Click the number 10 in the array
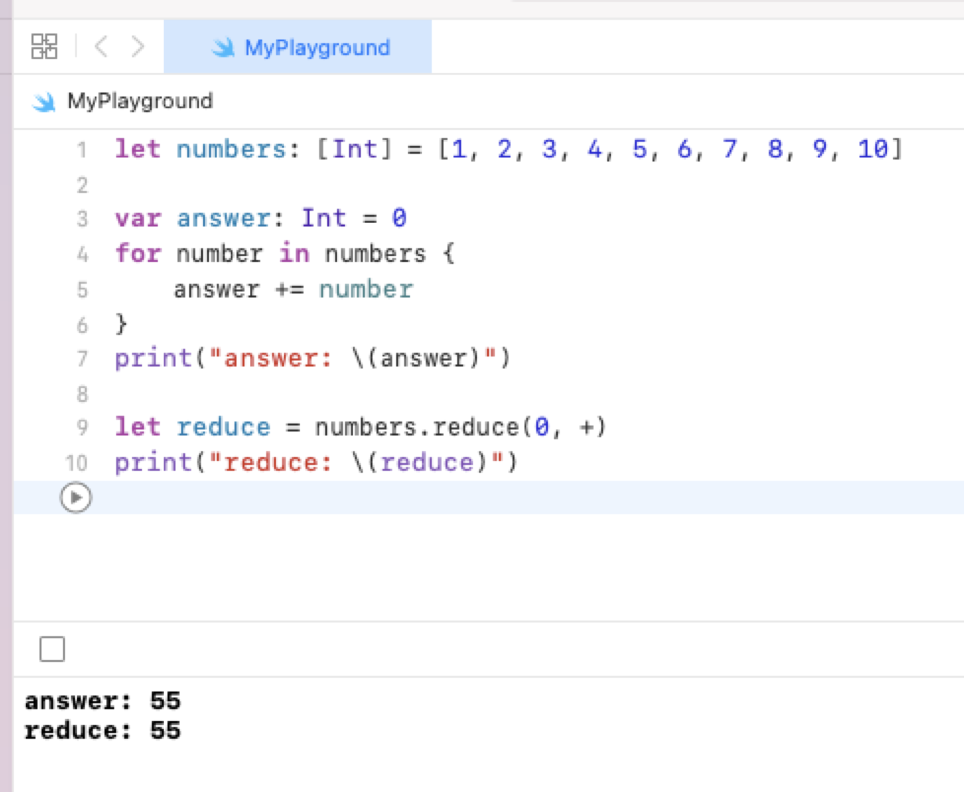Image resolution: width=964 pixels, height=792 pixels. 873,149
